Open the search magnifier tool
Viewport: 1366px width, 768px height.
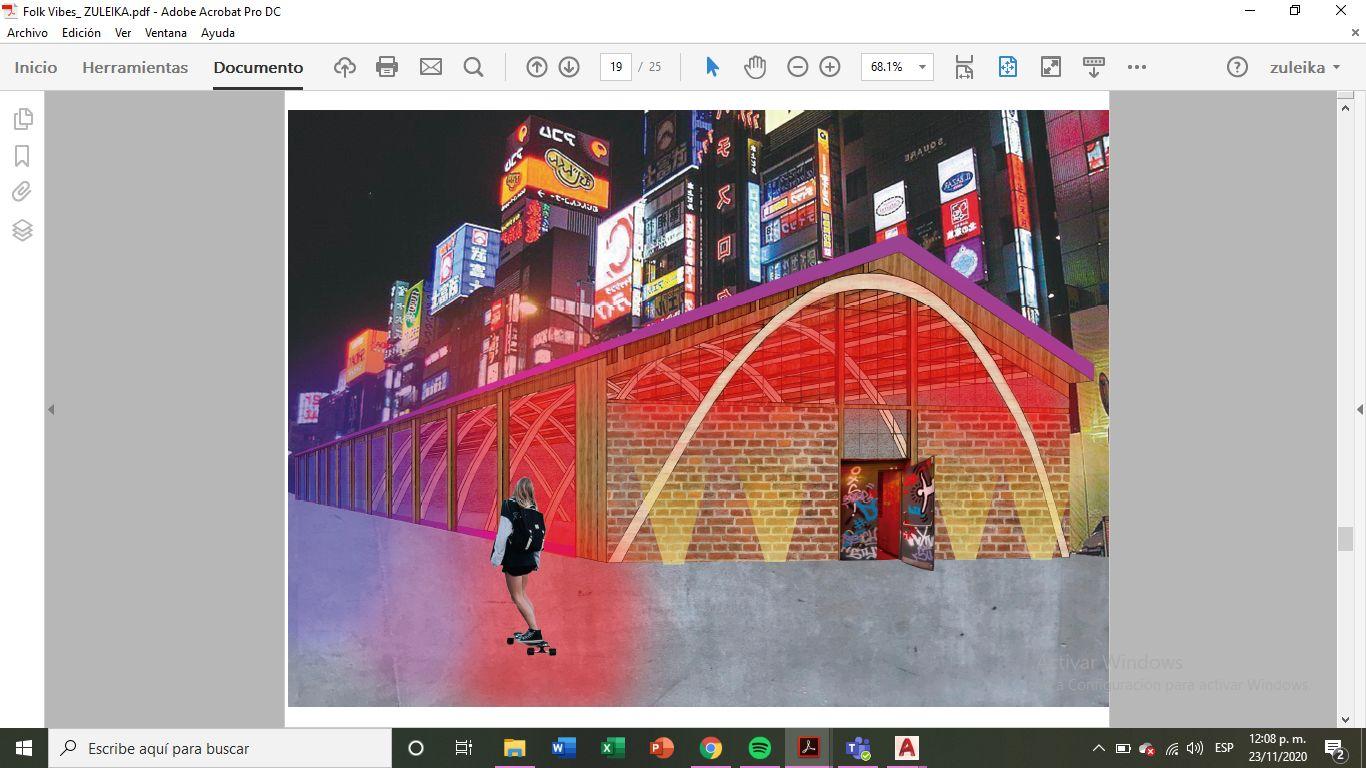click(x=474, y=67)
